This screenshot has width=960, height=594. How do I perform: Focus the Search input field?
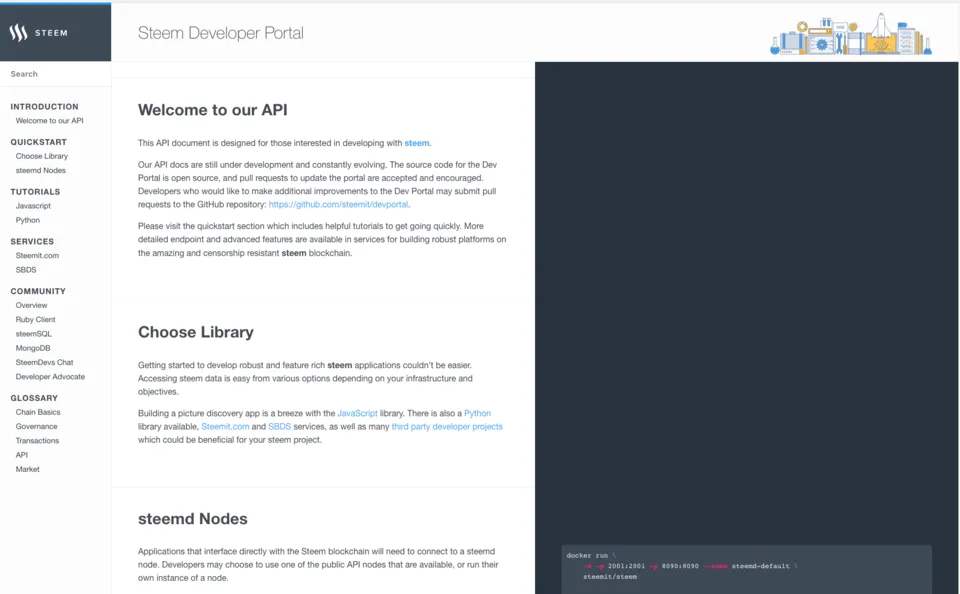[x=56, y=74]
